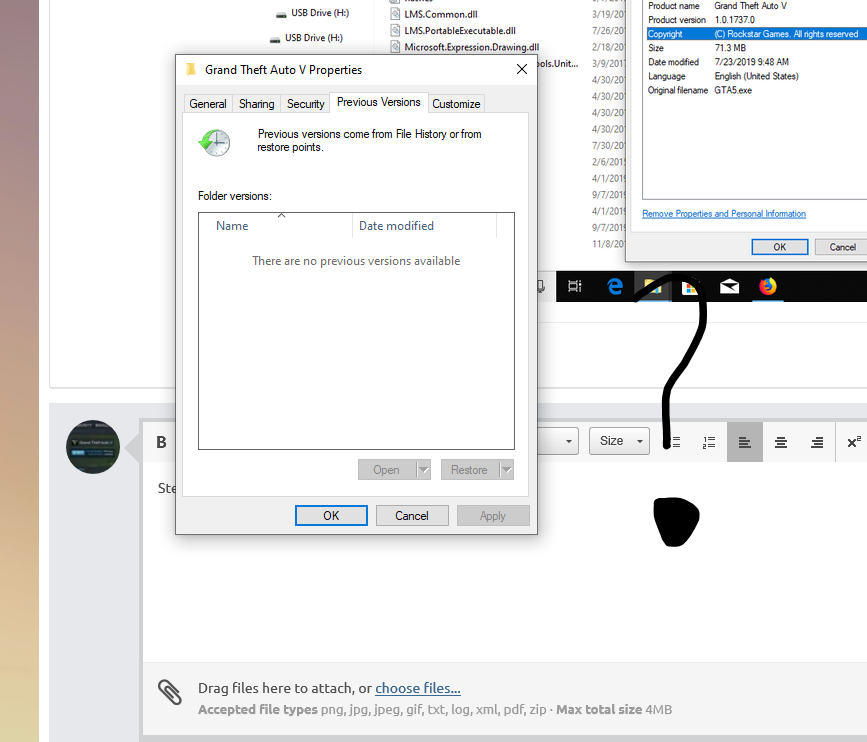Image resolution: width=867 pixels, height=742 pixels.
Task: Click Remove Properties and Personal Information link
Action: pyautogui.click(x=724, y=213)
